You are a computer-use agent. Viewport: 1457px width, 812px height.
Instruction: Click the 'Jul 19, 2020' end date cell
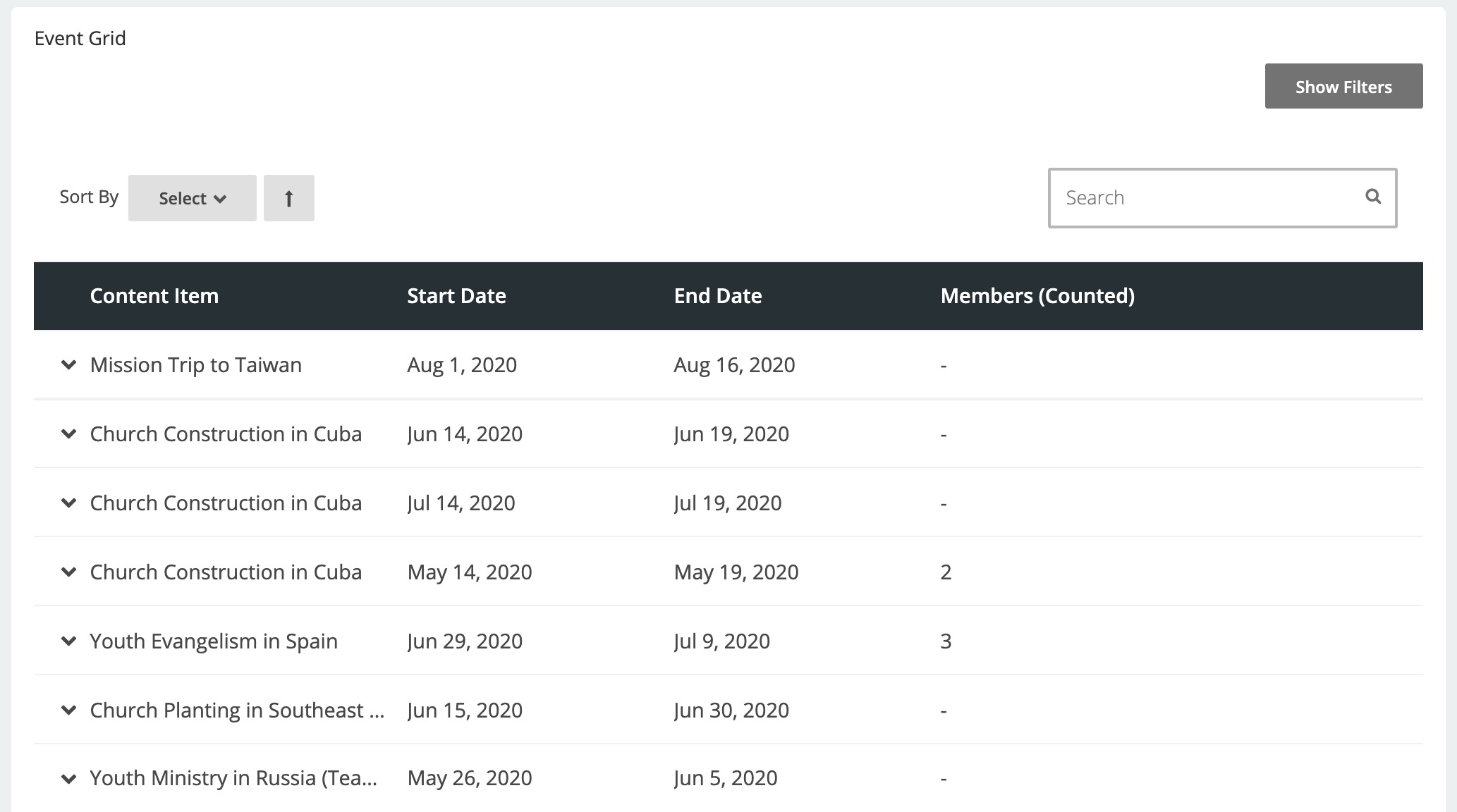728,503
